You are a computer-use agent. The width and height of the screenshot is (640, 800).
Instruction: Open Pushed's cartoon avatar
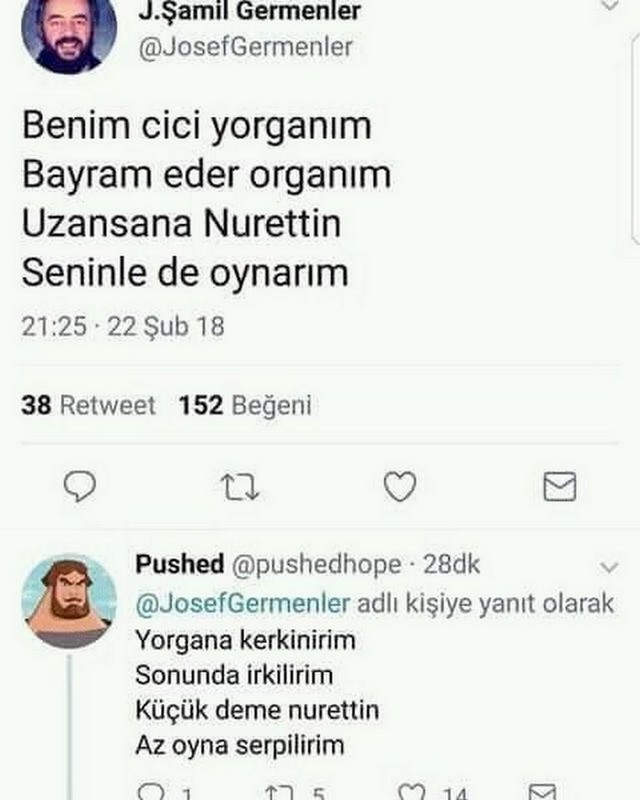(69, 602)
